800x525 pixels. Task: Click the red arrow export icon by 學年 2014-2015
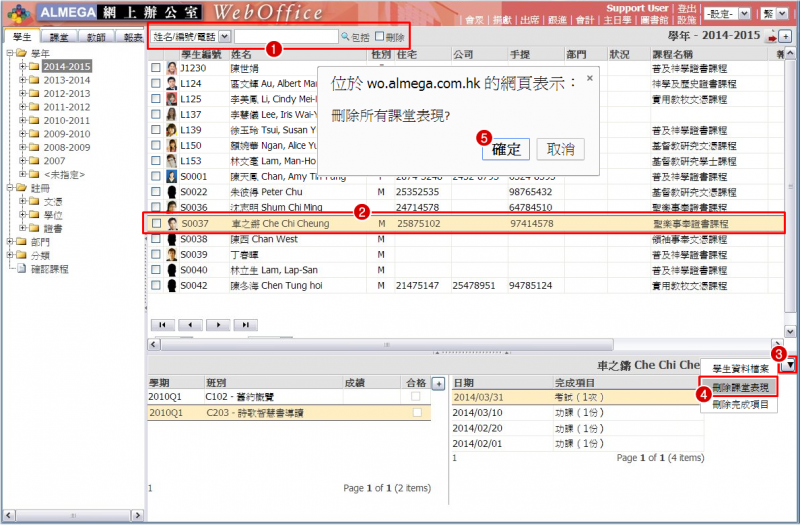[x=772, y=37]
